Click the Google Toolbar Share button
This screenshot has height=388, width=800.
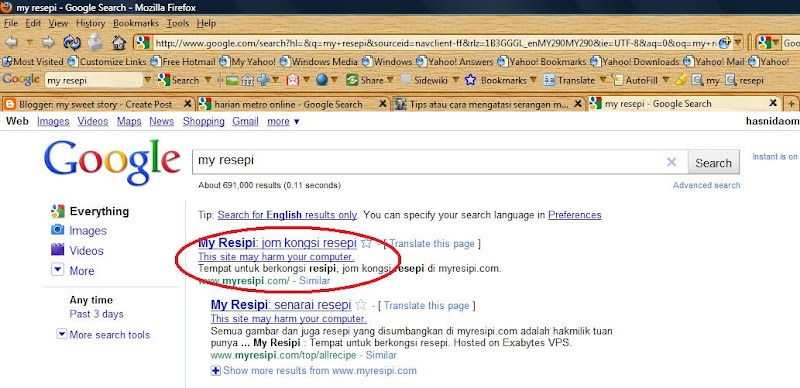point(366,80)
